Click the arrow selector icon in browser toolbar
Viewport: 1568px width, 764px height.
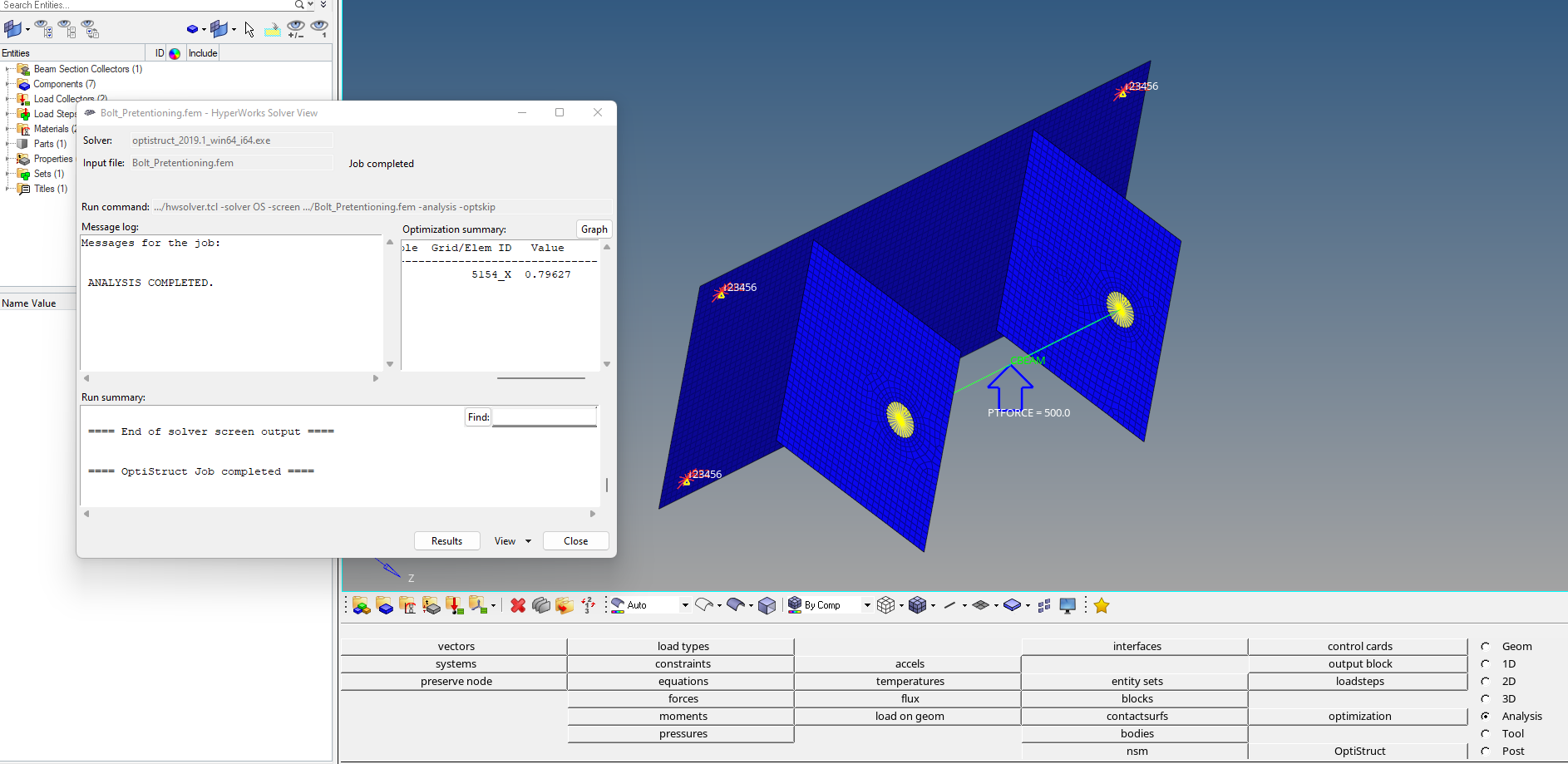(249, 30)
